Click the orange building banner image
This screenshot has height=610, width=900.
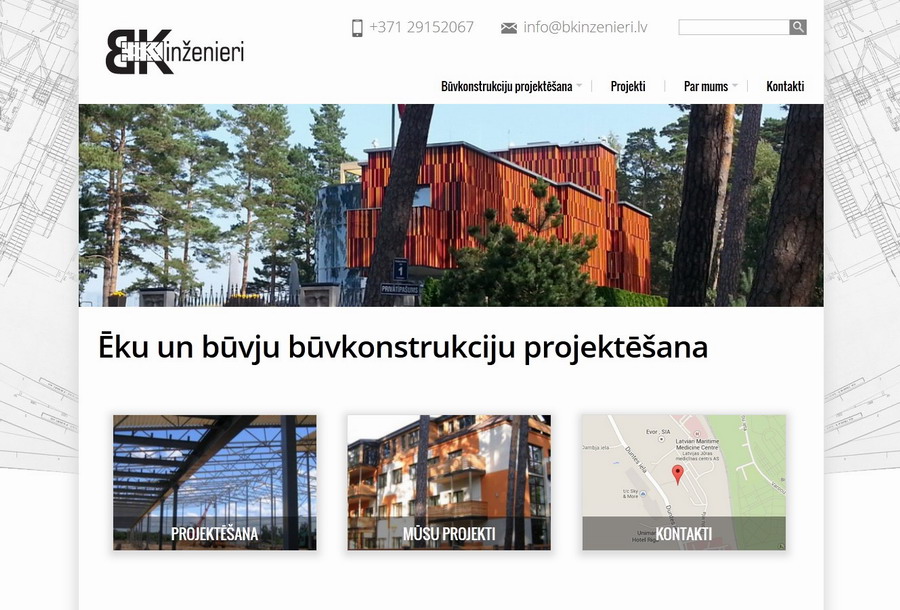pyautogui.click(x=451, y=205)
